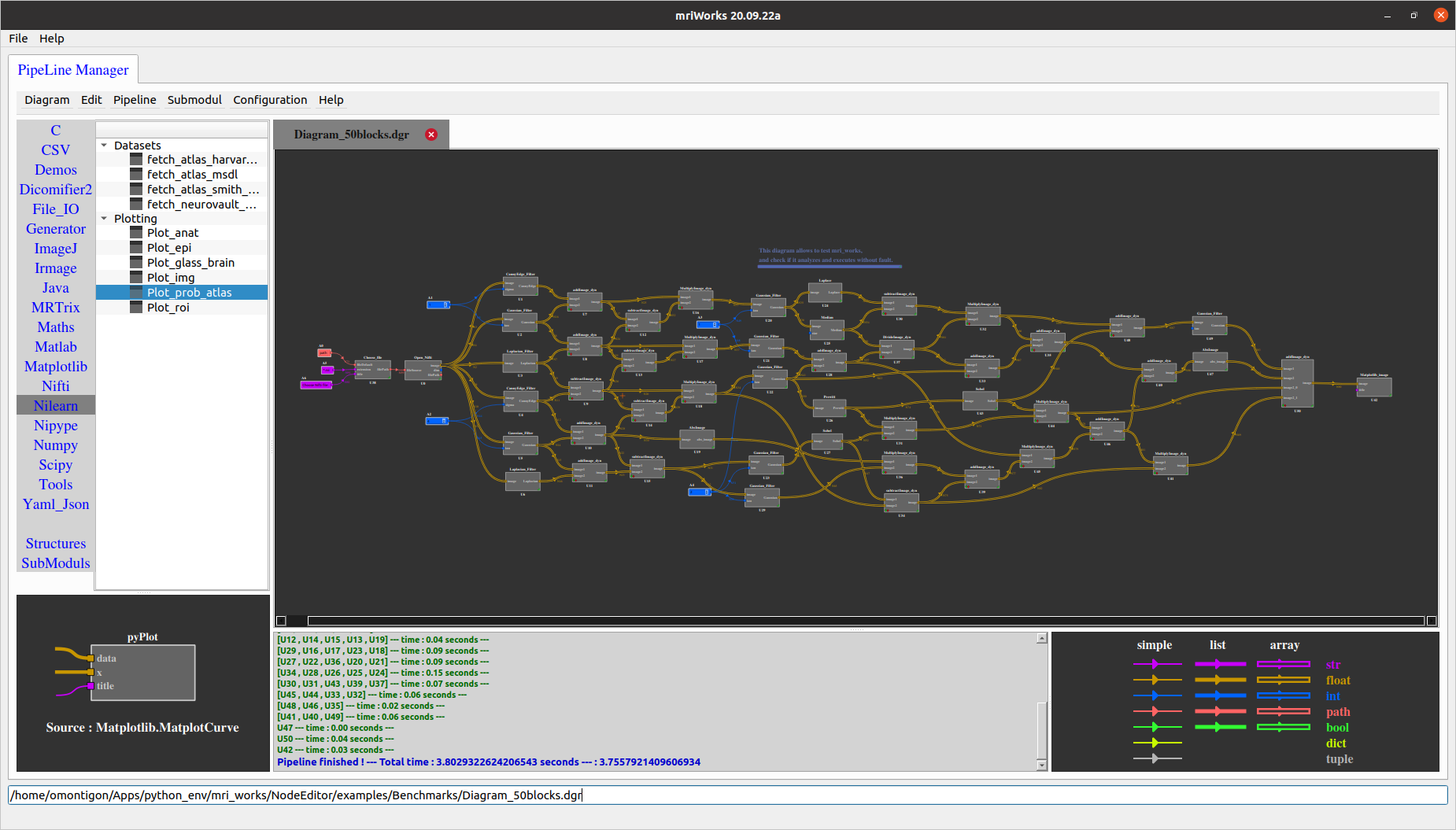Open the Submodul menu
Image resolution: width=1456 pixels, height=830 pixels.
click(194, 100)
